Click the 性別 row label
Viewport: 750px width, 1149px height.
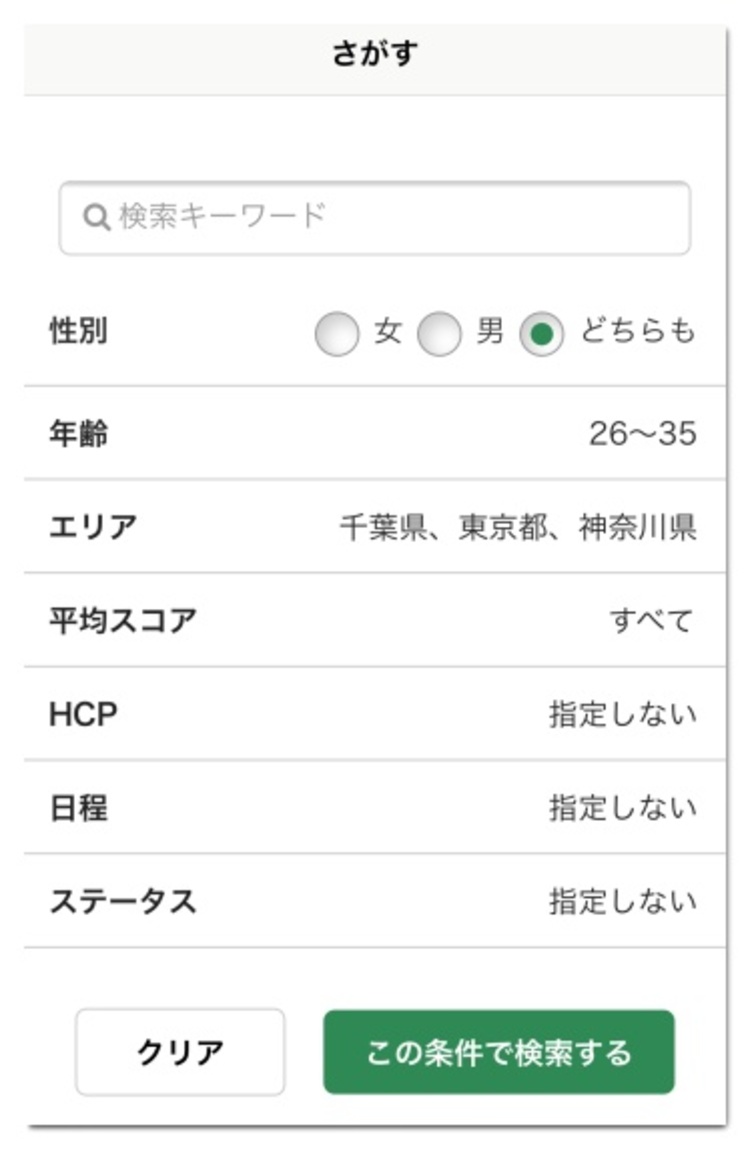click(78, 330)
